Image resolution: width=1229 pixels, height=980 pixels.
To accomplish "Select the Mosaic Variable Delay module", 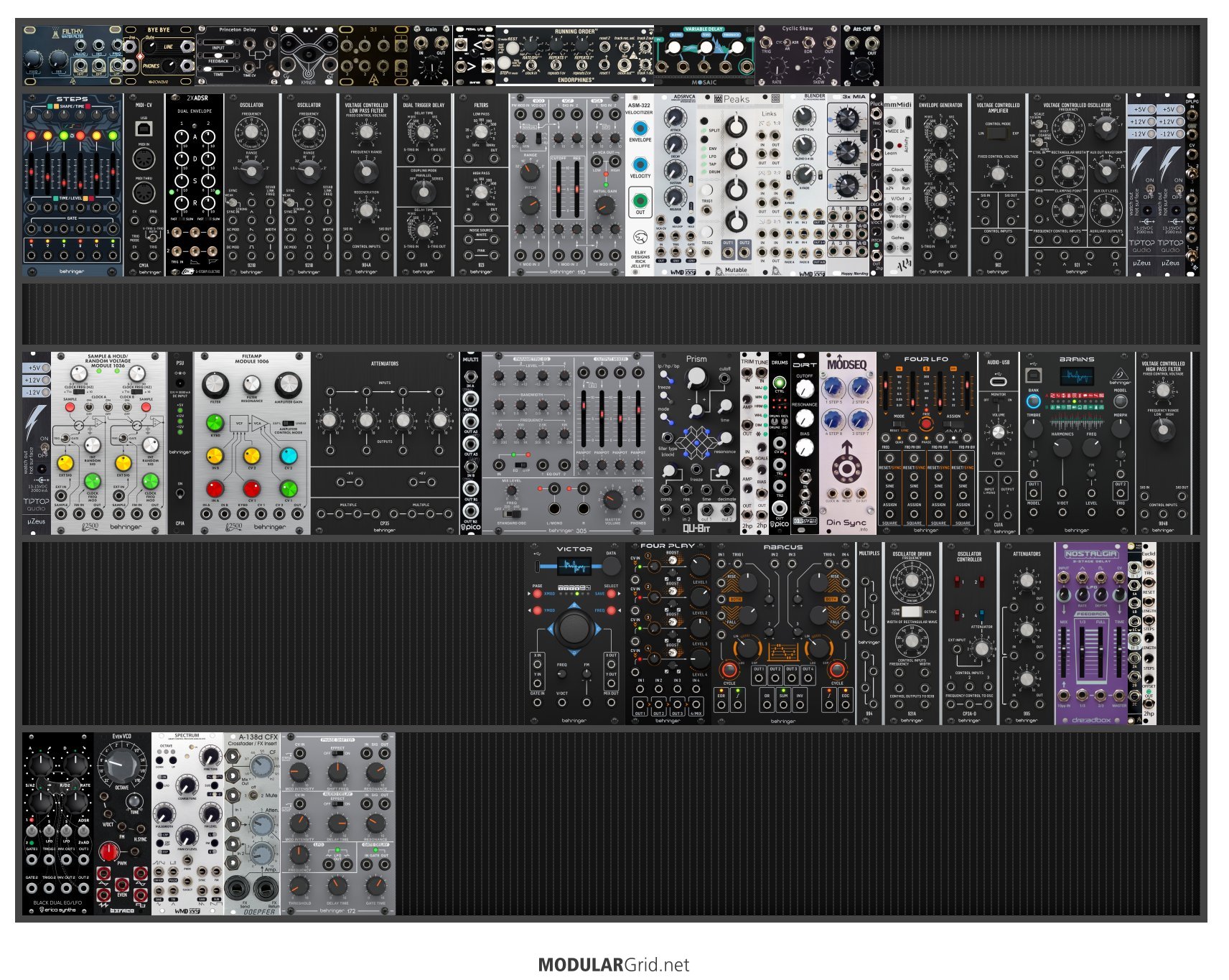I will coord(704,56).
